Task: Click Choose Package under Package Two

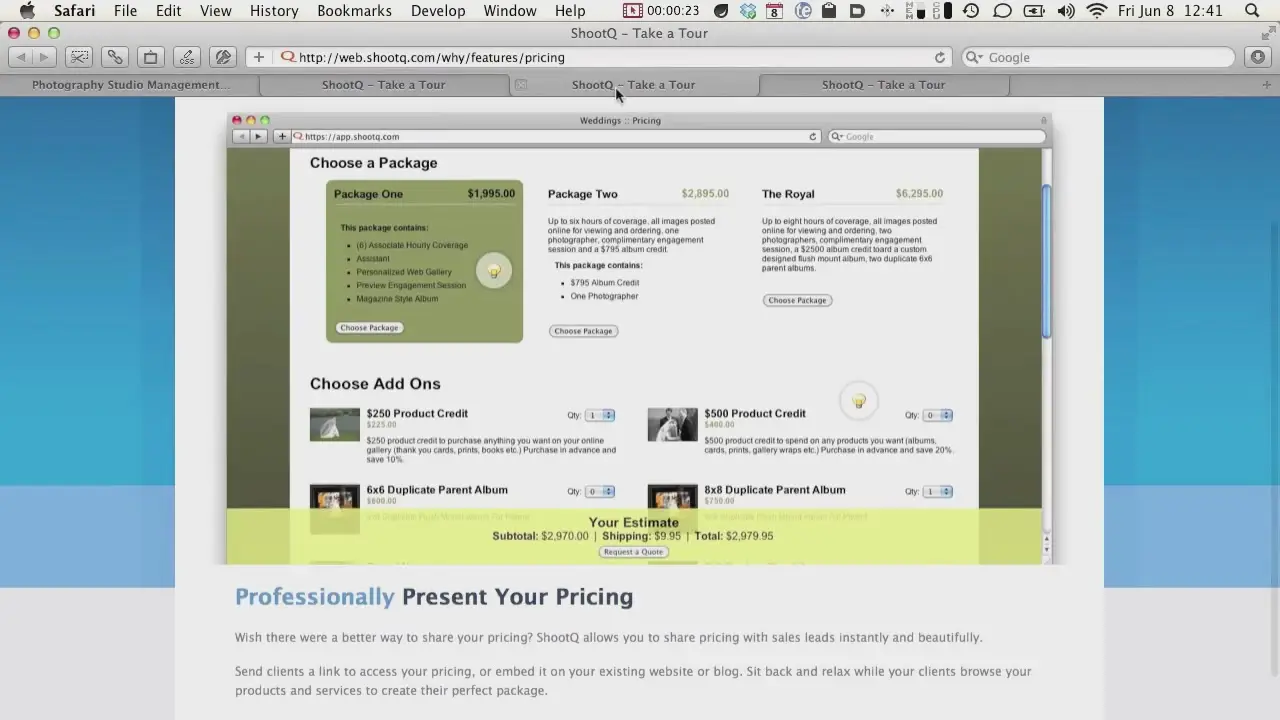Action: 583,331
